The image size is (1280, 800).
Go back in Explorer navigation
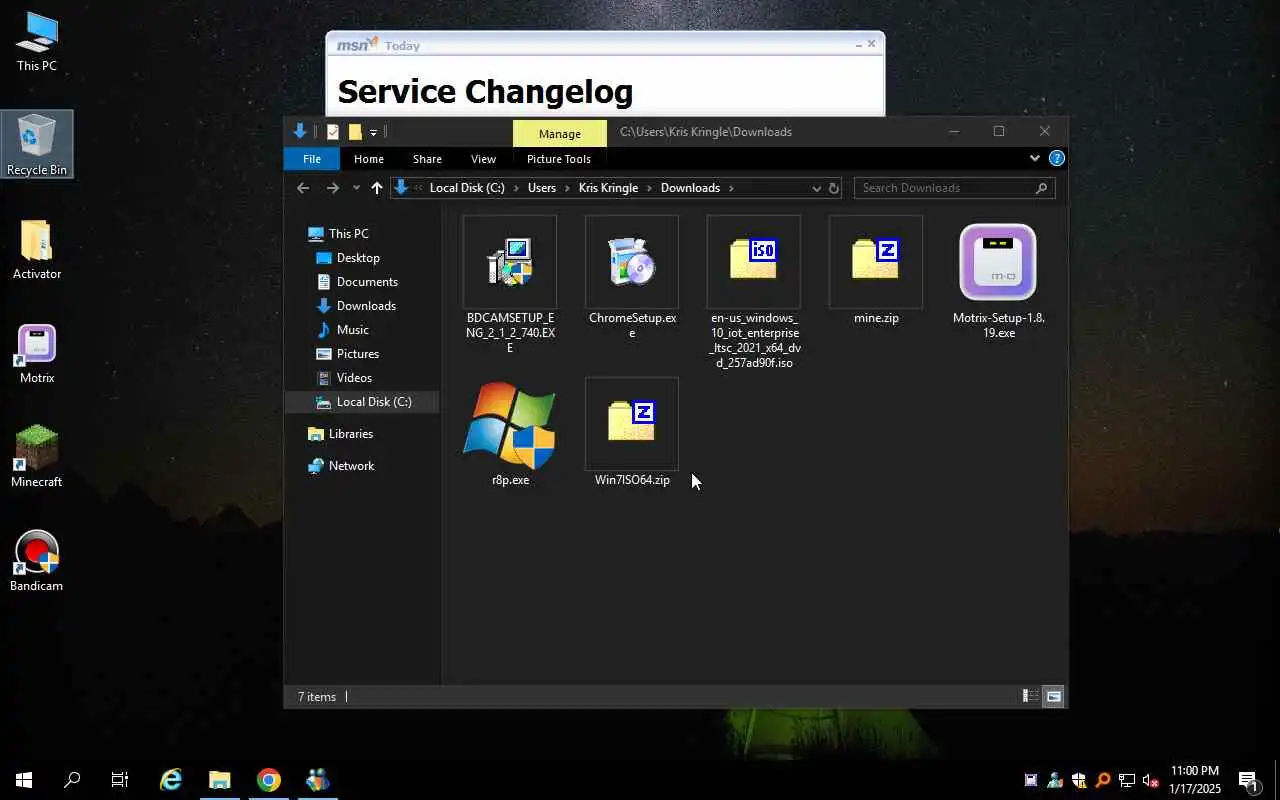(x=303, y=188)
